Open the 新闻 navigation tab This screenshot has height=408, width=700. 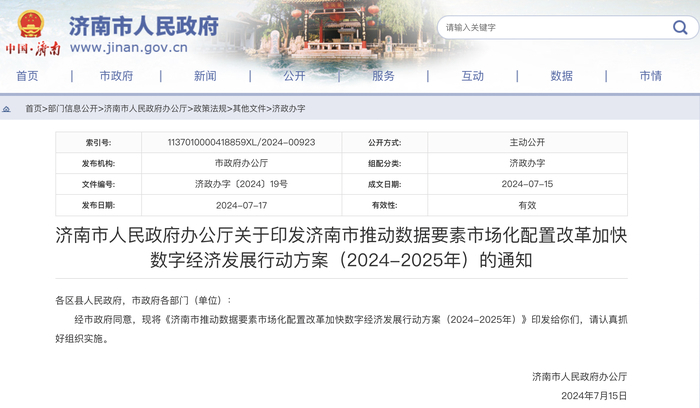205,76
